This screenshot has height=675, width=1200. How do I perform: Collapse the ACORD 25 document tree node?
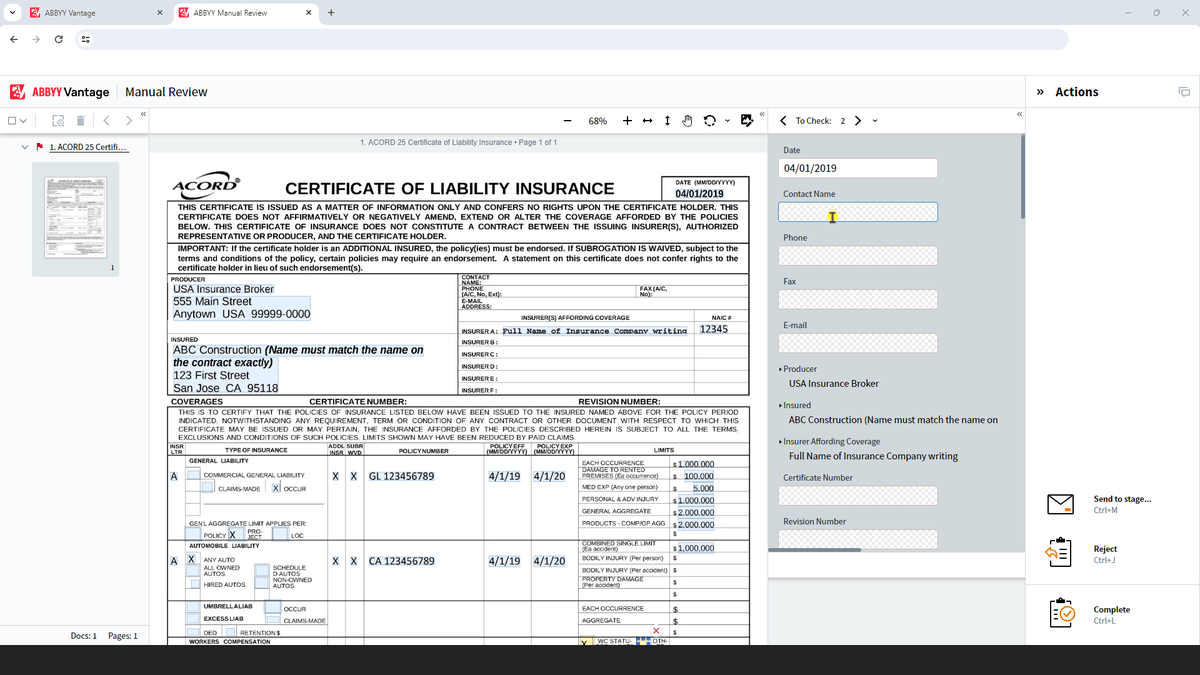pos(27,148)
